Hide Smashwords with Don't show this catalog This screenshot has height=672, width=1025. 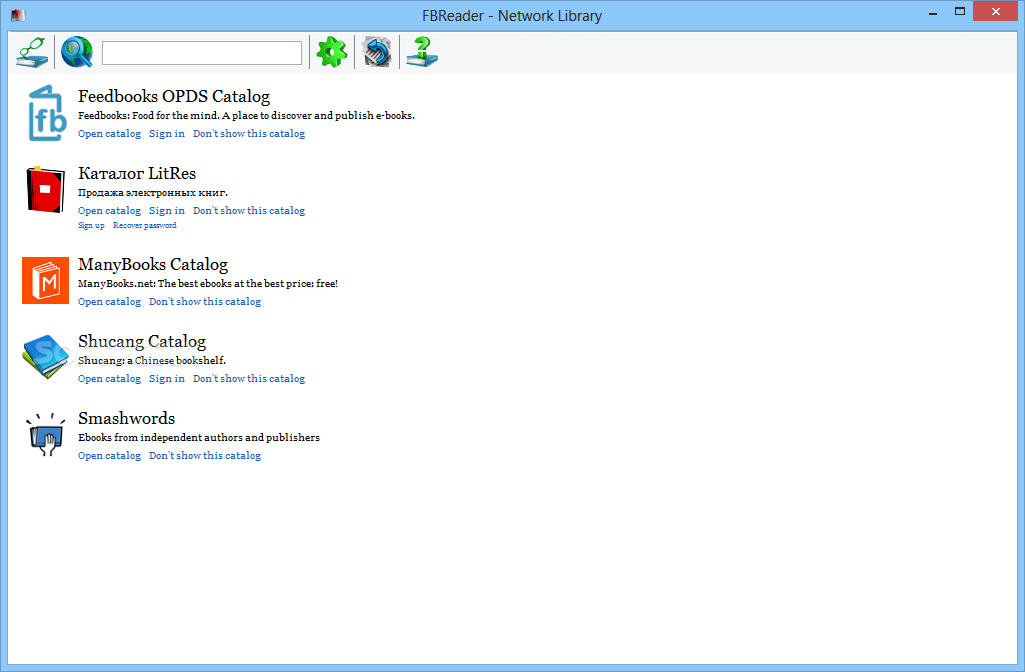pos(205,456)
